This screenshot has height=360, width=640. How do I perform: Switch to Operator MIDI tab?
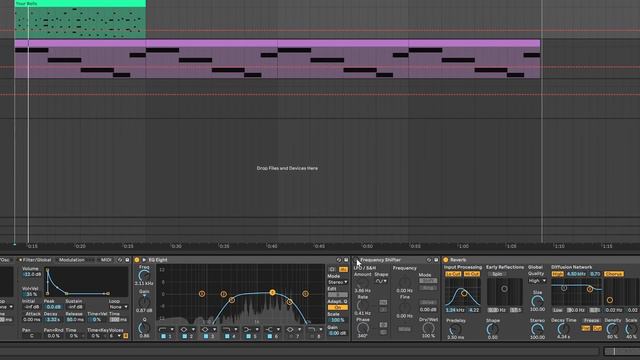106,260
